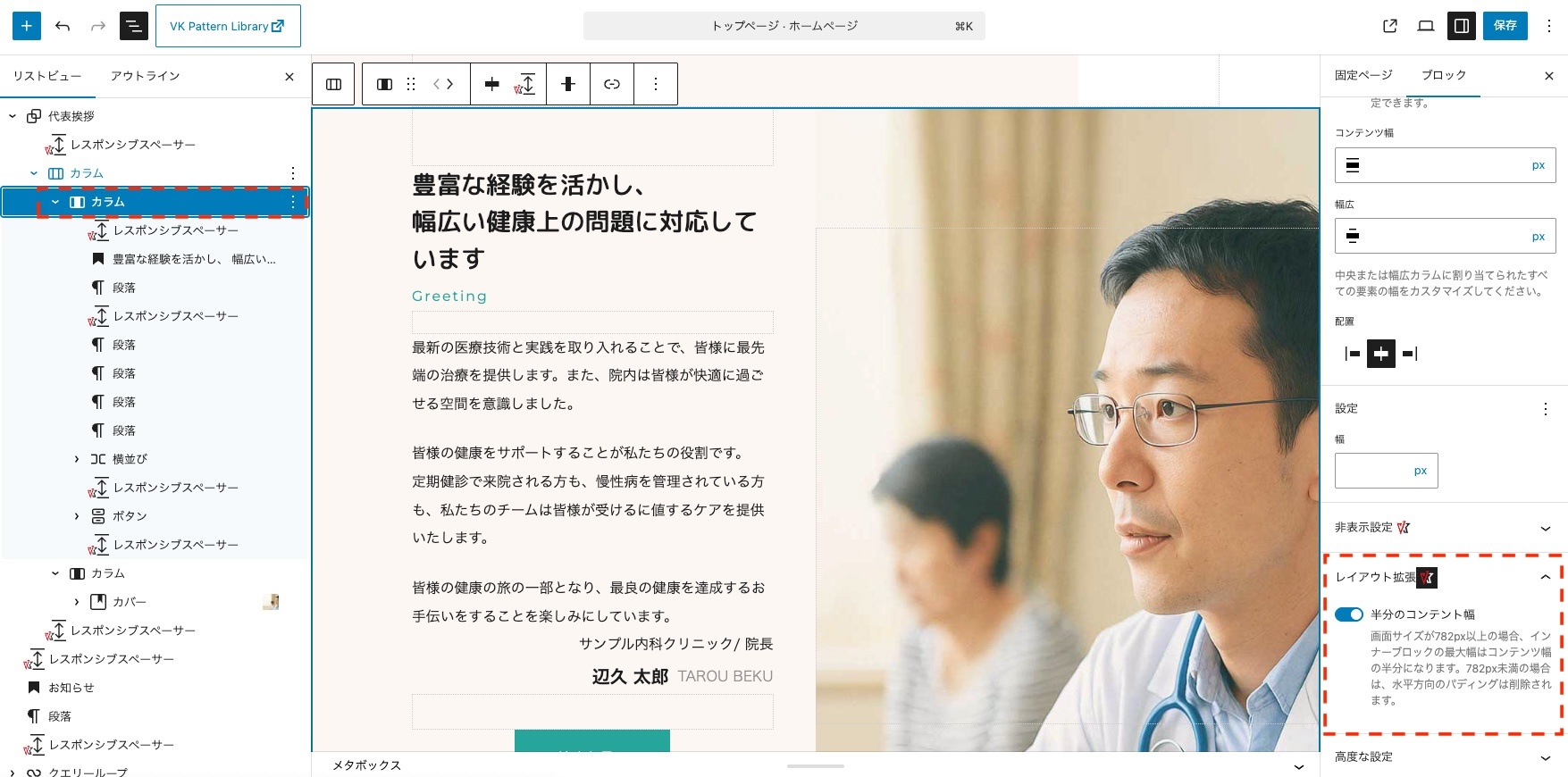1568x777 pixels.
Task: Select left alignment in 配置 options
Action: [x=1353, y=354]
